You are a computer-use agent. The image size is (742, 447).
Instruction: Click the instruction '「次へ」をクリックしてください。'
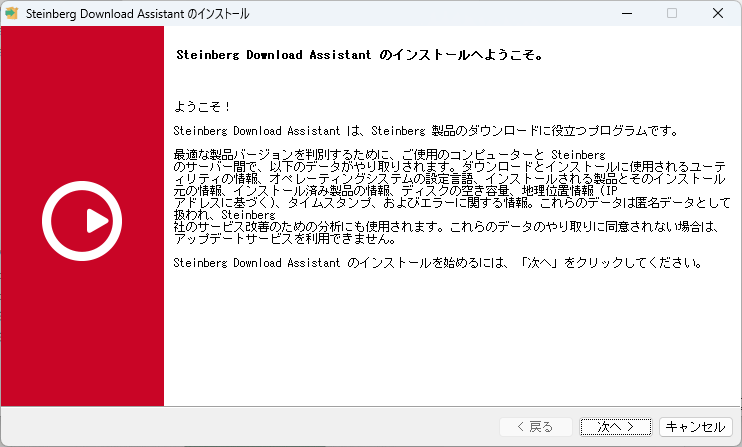[610, 263]
